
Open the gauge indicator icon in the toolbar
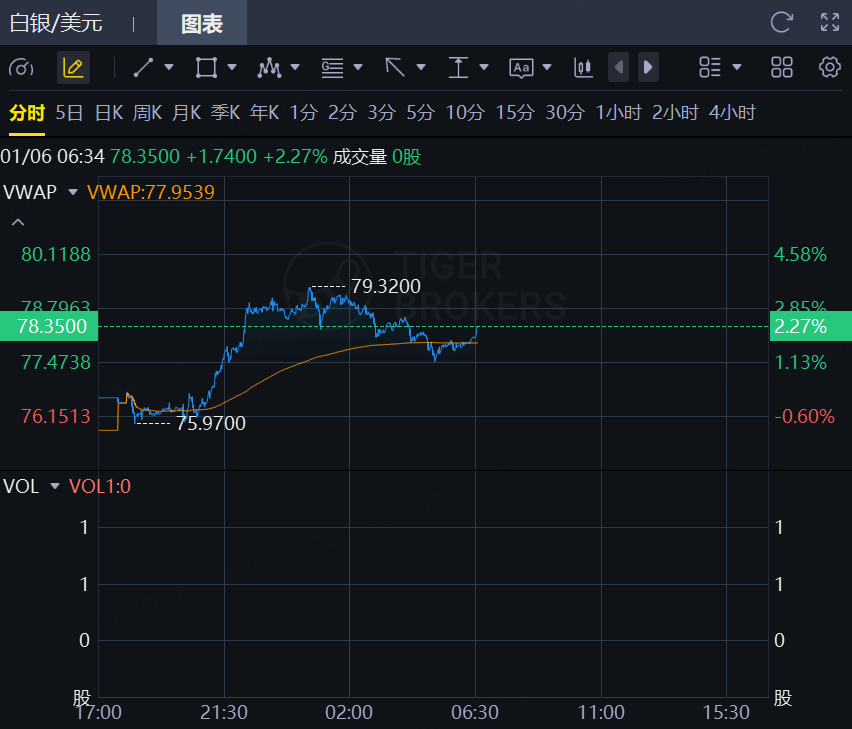tap(21, 67)
